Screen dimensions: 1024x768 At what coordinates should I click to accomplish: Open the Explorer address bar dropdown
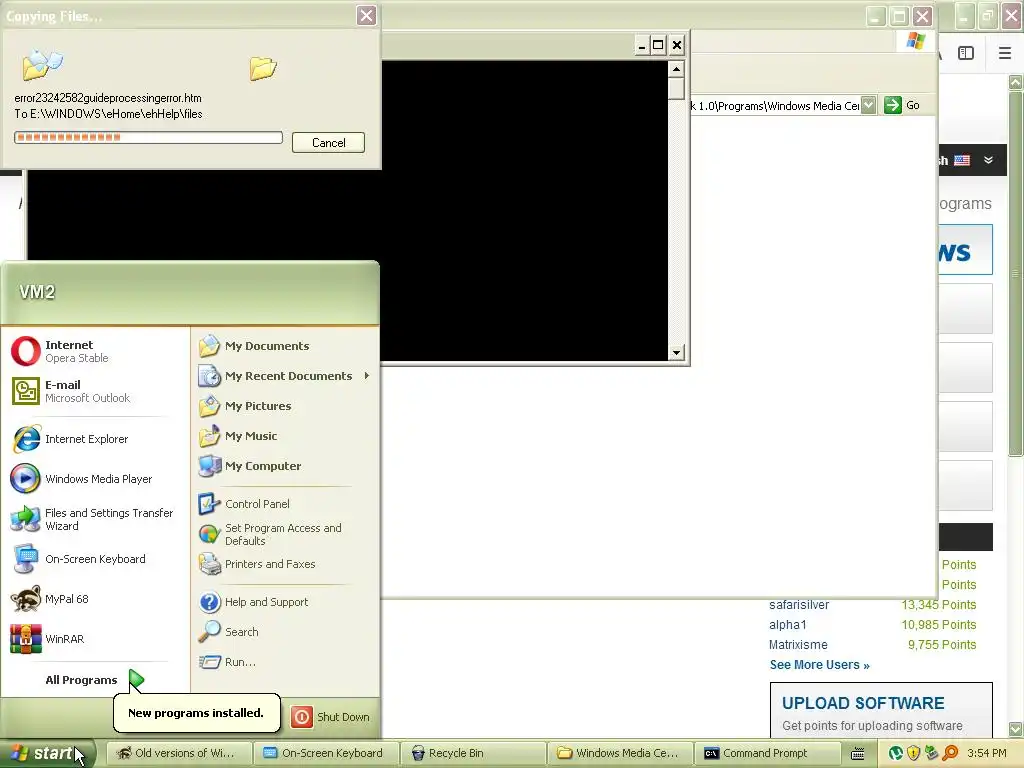coord(868,105)
